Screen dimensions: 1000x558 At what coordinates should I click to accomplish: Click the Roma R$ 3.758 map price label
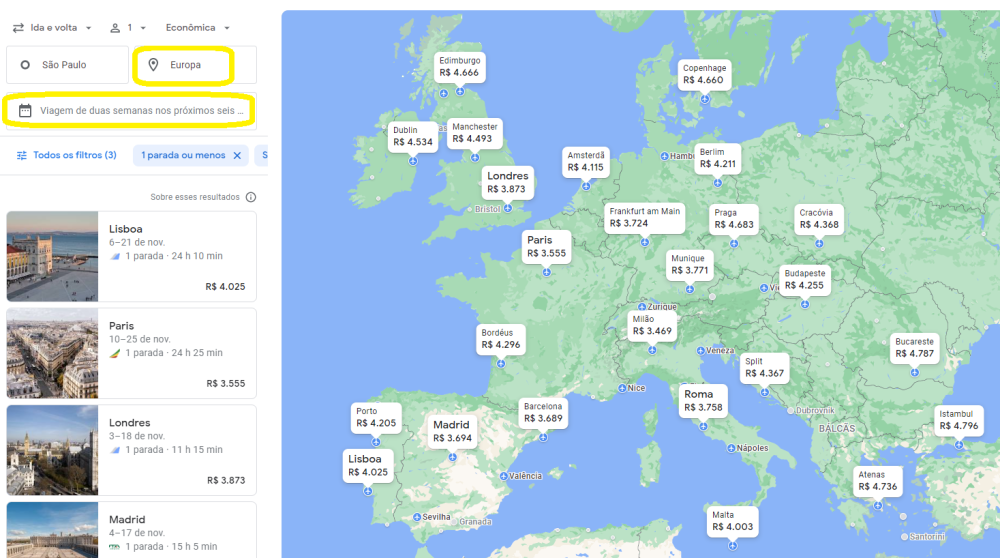pyautogui.click(x=703, y=401)
